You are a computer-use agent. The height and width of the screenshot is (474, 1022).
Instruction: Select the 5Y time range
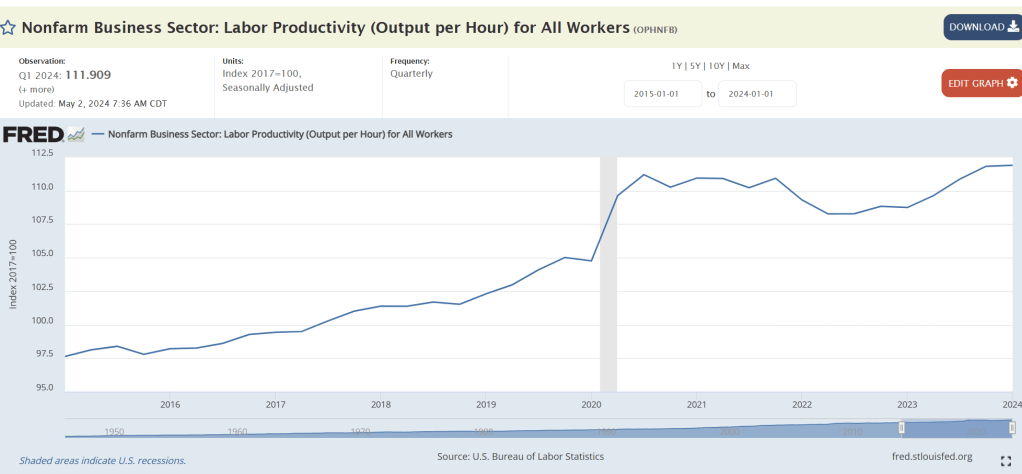click(695, 66)
